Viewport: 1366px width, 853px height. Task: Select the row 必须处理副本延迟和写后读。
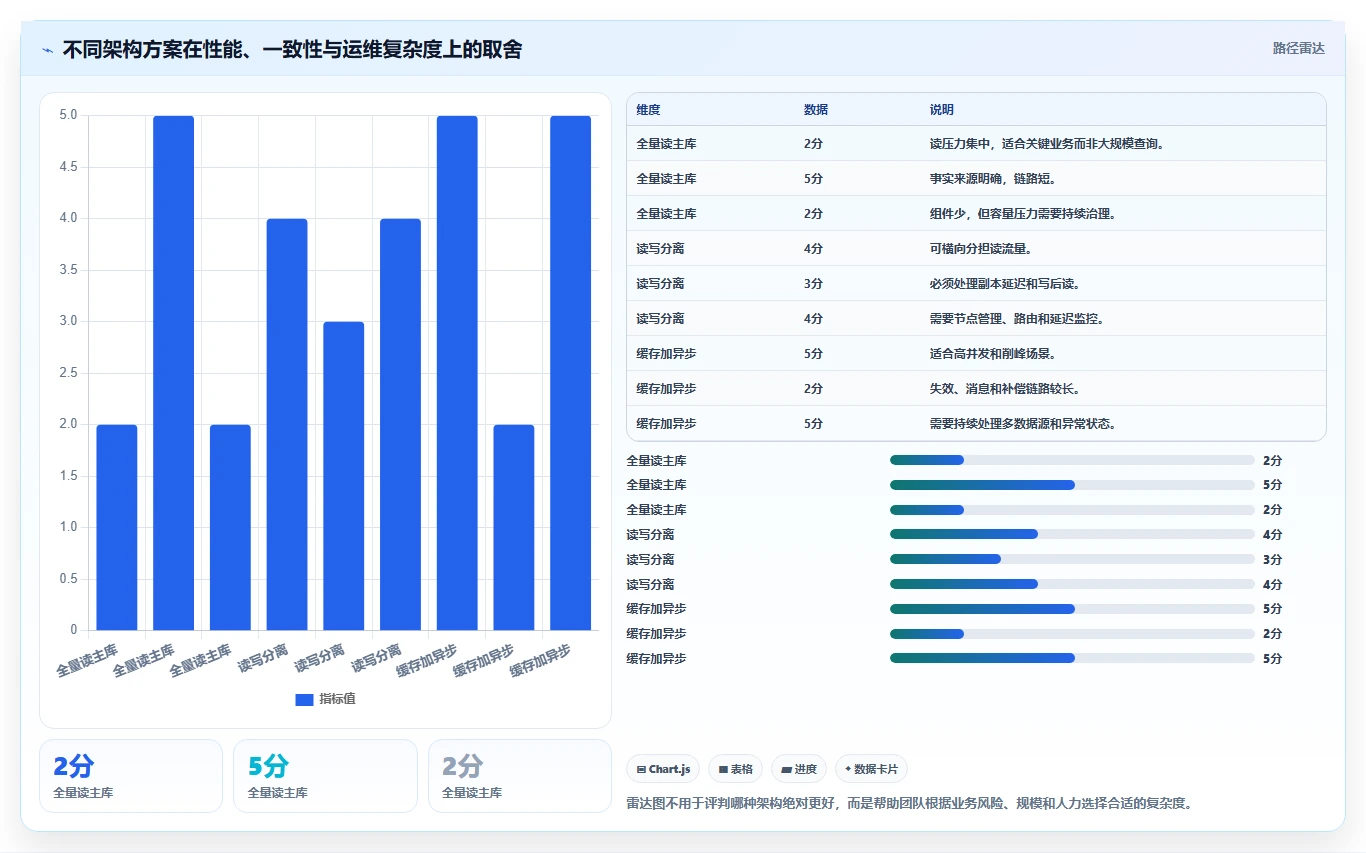point(976,284)
